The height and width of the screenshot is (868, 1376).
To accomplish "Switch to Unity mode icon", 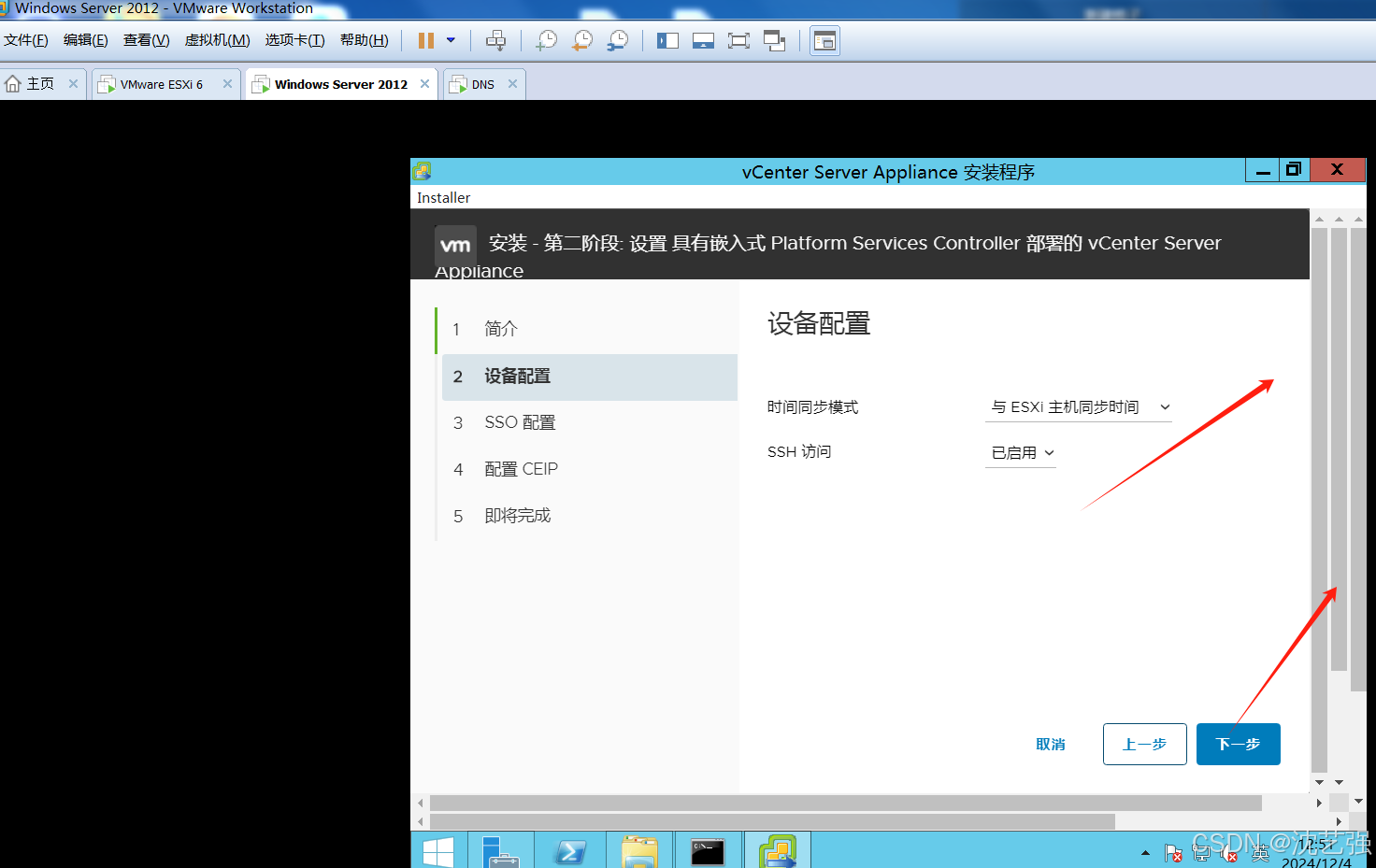I will [x=774, y=40].
